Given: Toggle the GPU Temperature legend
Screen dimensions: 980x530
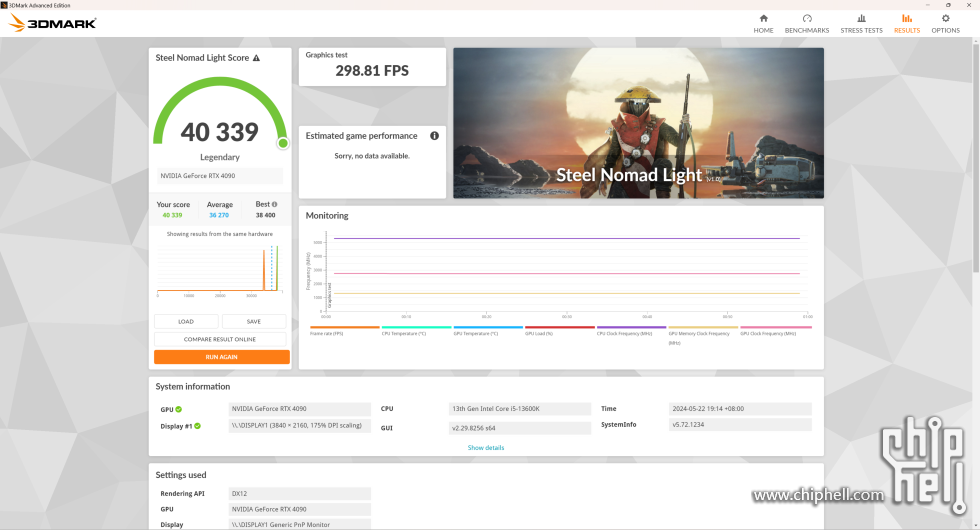Looking at the screenshot, I should coord(488,331).
